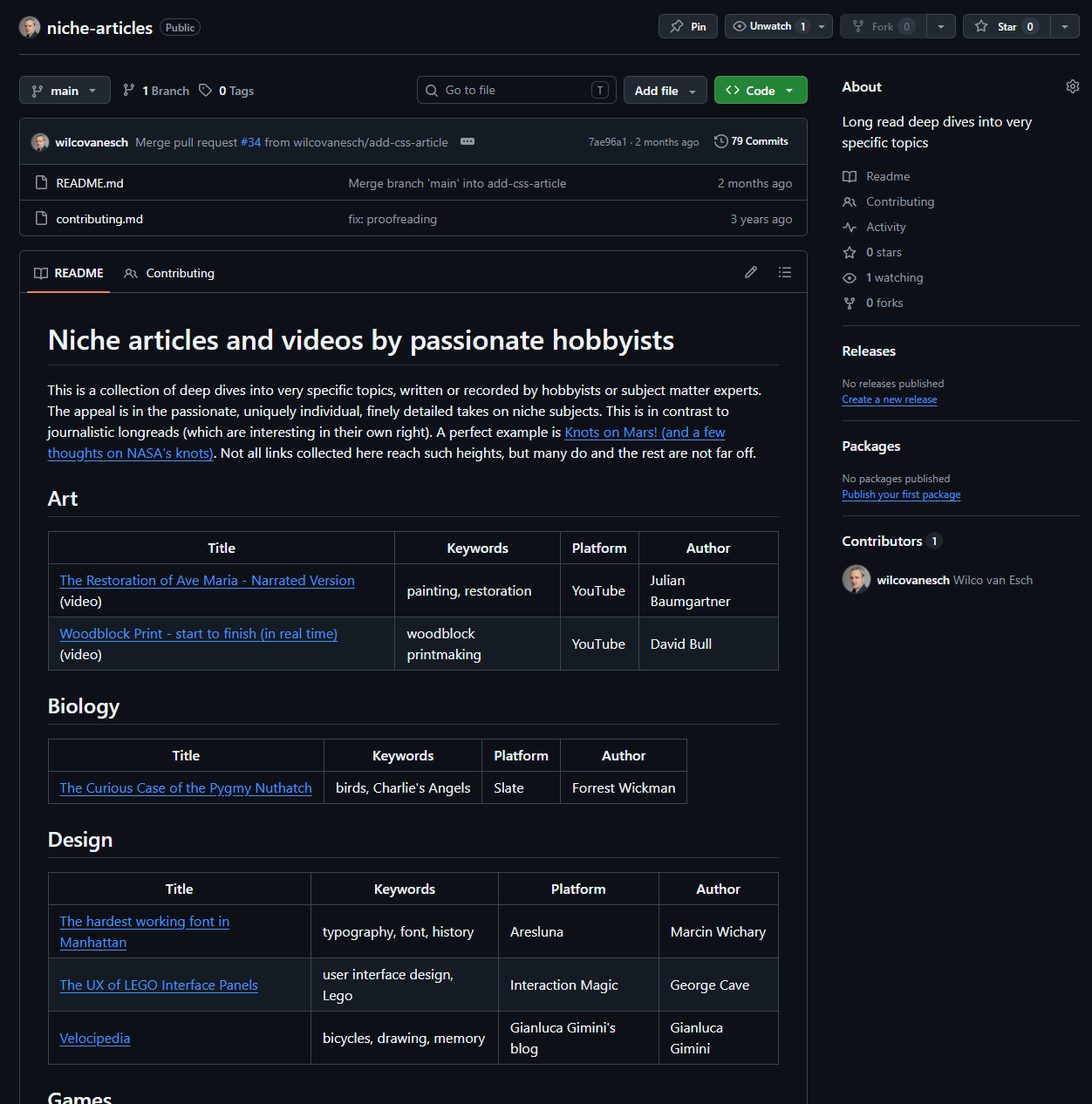Open The Restoration of Ave Maria video link
The image size is (1092, 1104).
pyautogui.click(x=207, y=581)
